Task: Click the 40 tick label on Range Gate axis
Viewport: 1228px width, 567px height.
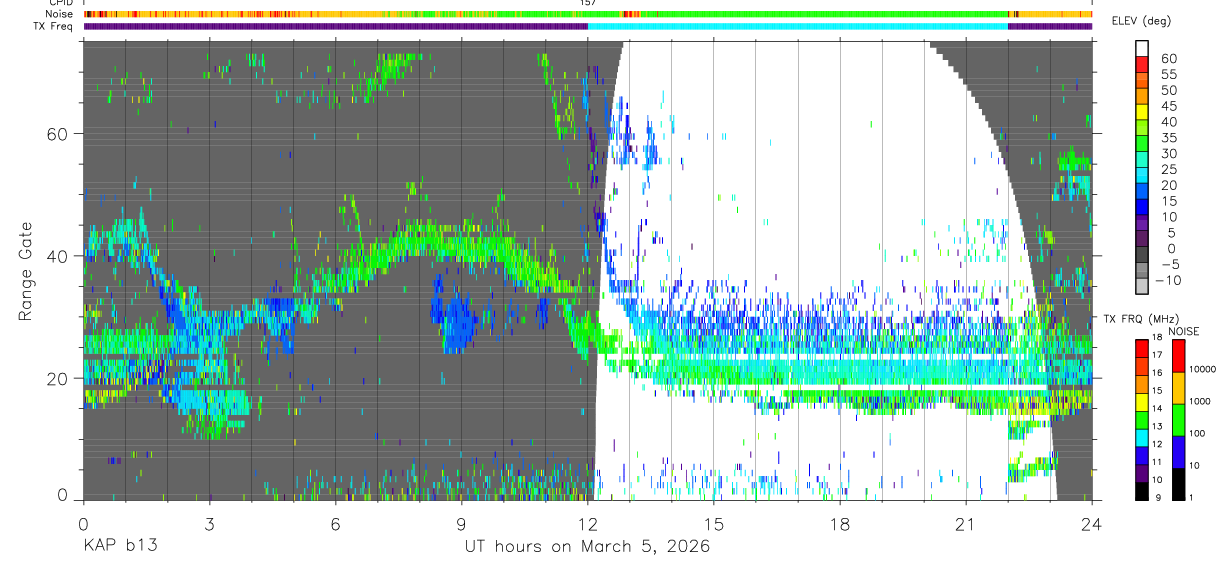Action: (58, 256)
